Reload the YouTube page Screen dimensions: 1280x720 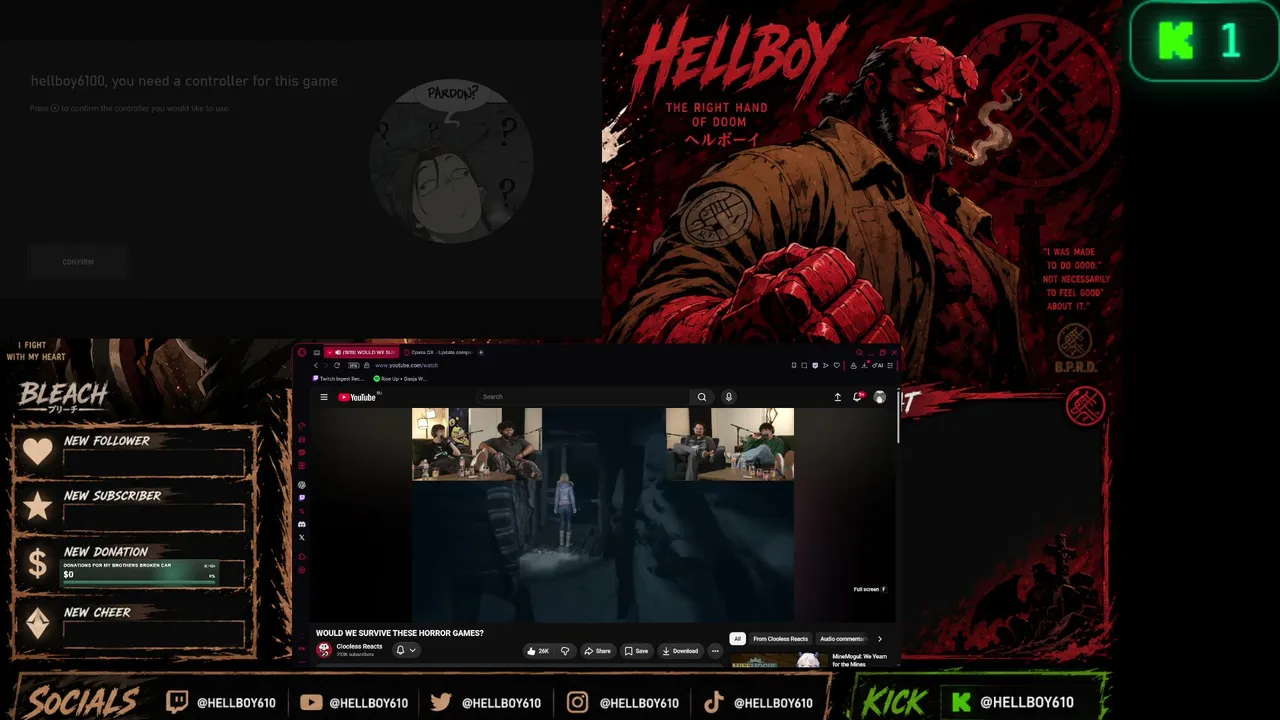[x=337, y=365]
